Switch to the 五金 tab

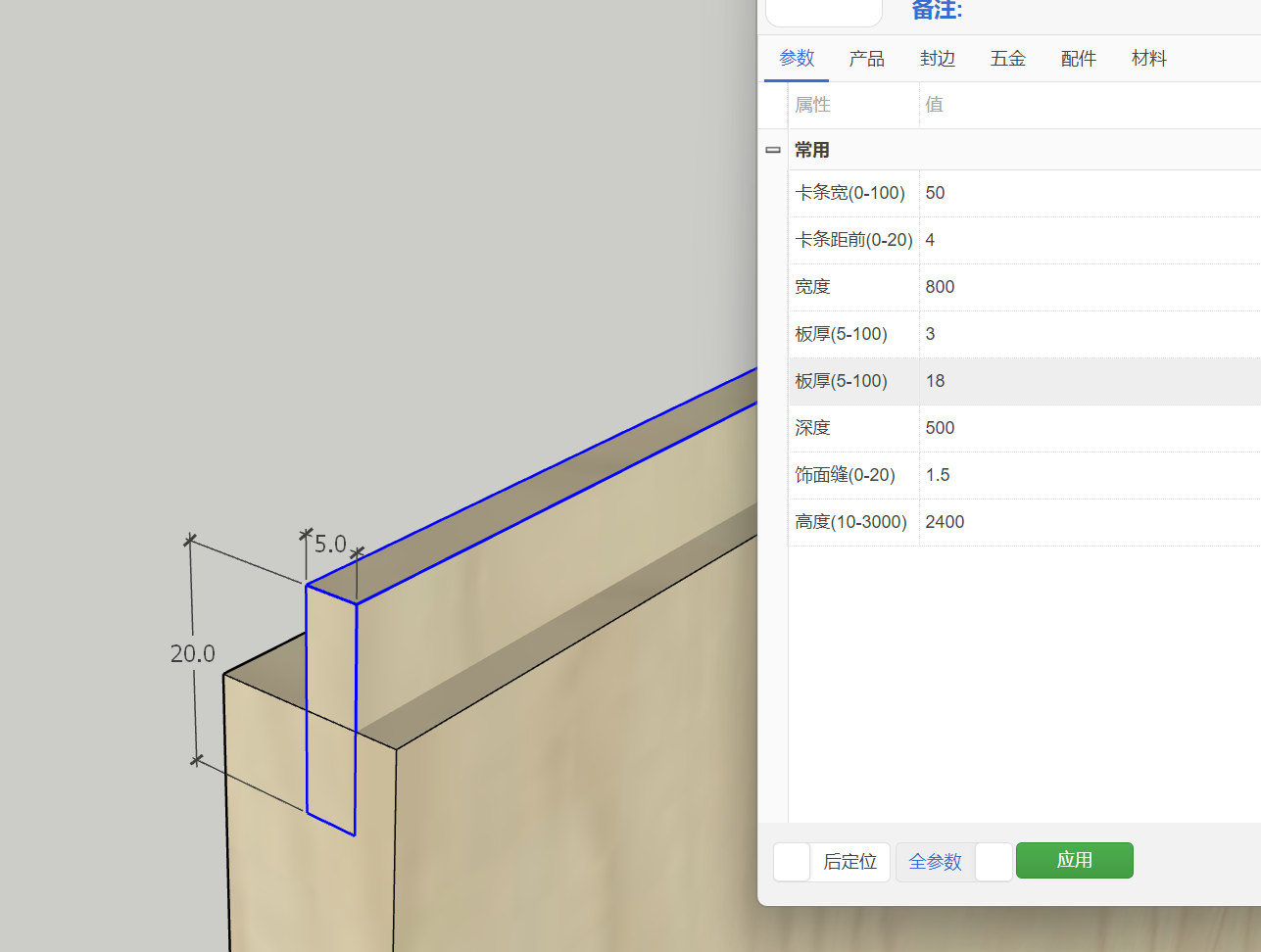click(1008, 58)
